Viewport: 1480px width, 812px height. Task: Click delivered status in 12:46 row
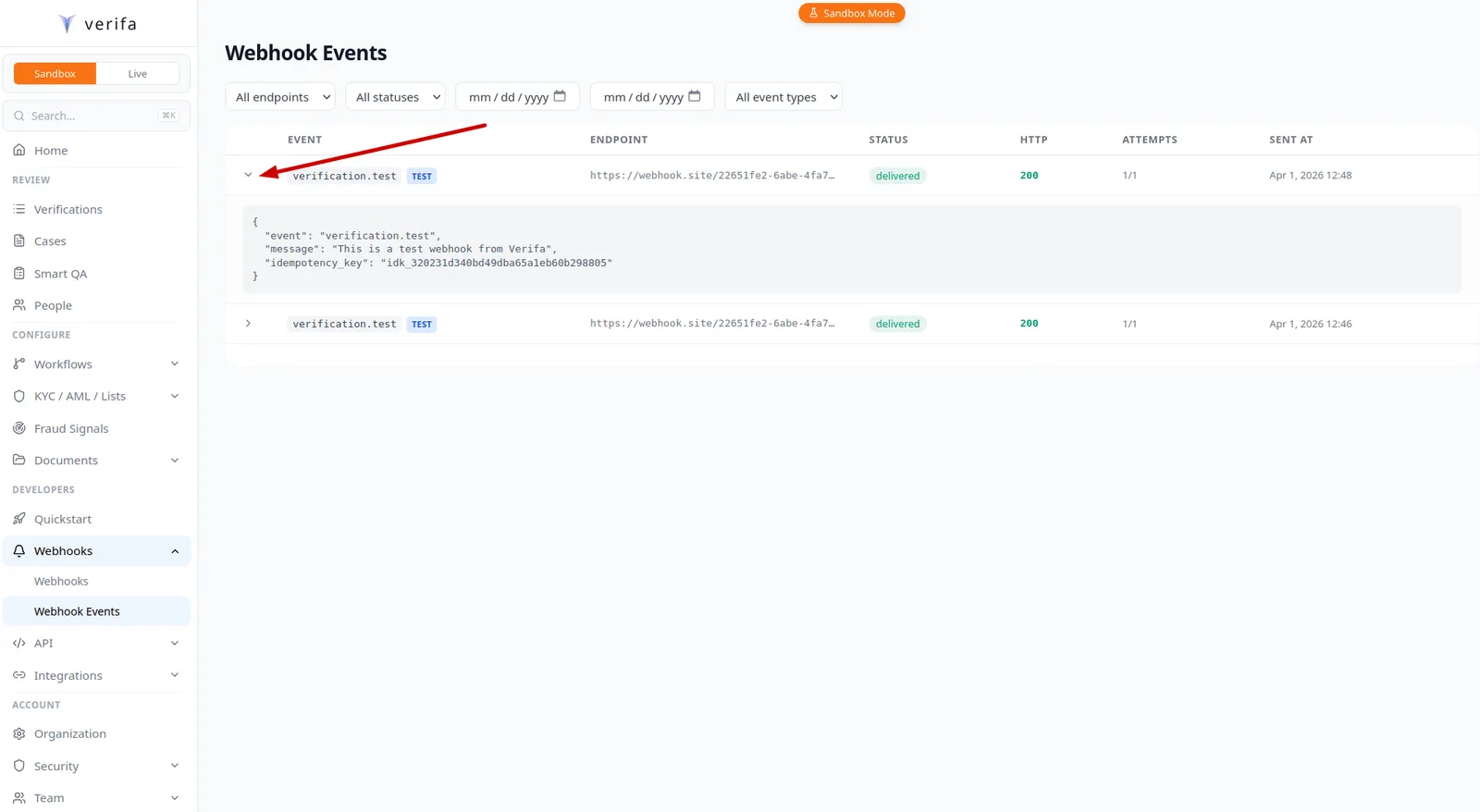click(x=897, y=324)
